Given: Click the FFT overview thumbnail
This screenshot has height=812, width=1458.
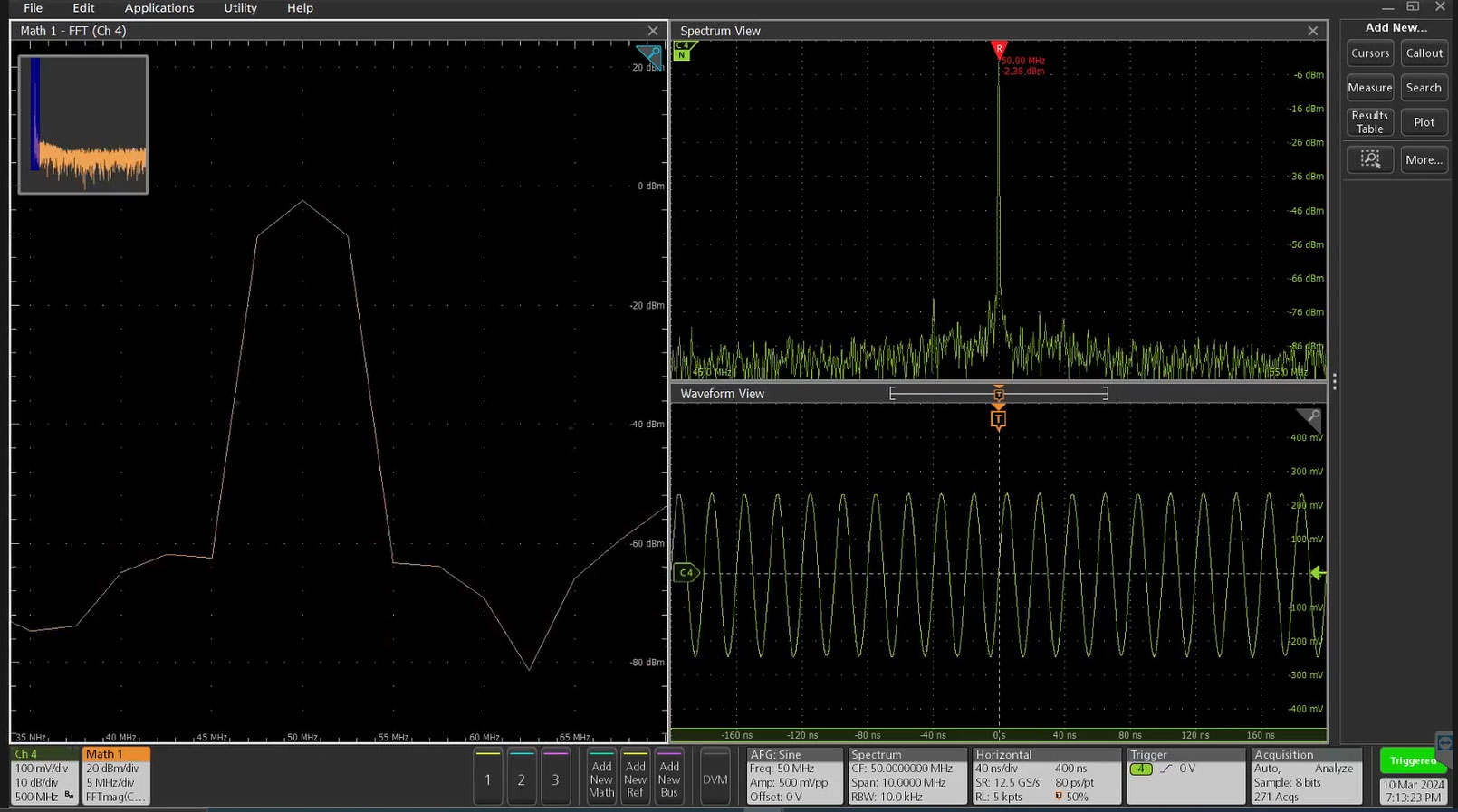Looking at the screenshot, I should pos(83,125).
